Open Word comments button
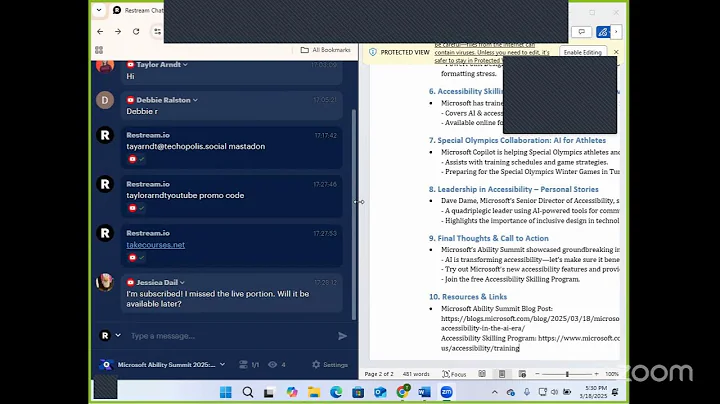The image size is (720, 404). (x=581, y=32)
